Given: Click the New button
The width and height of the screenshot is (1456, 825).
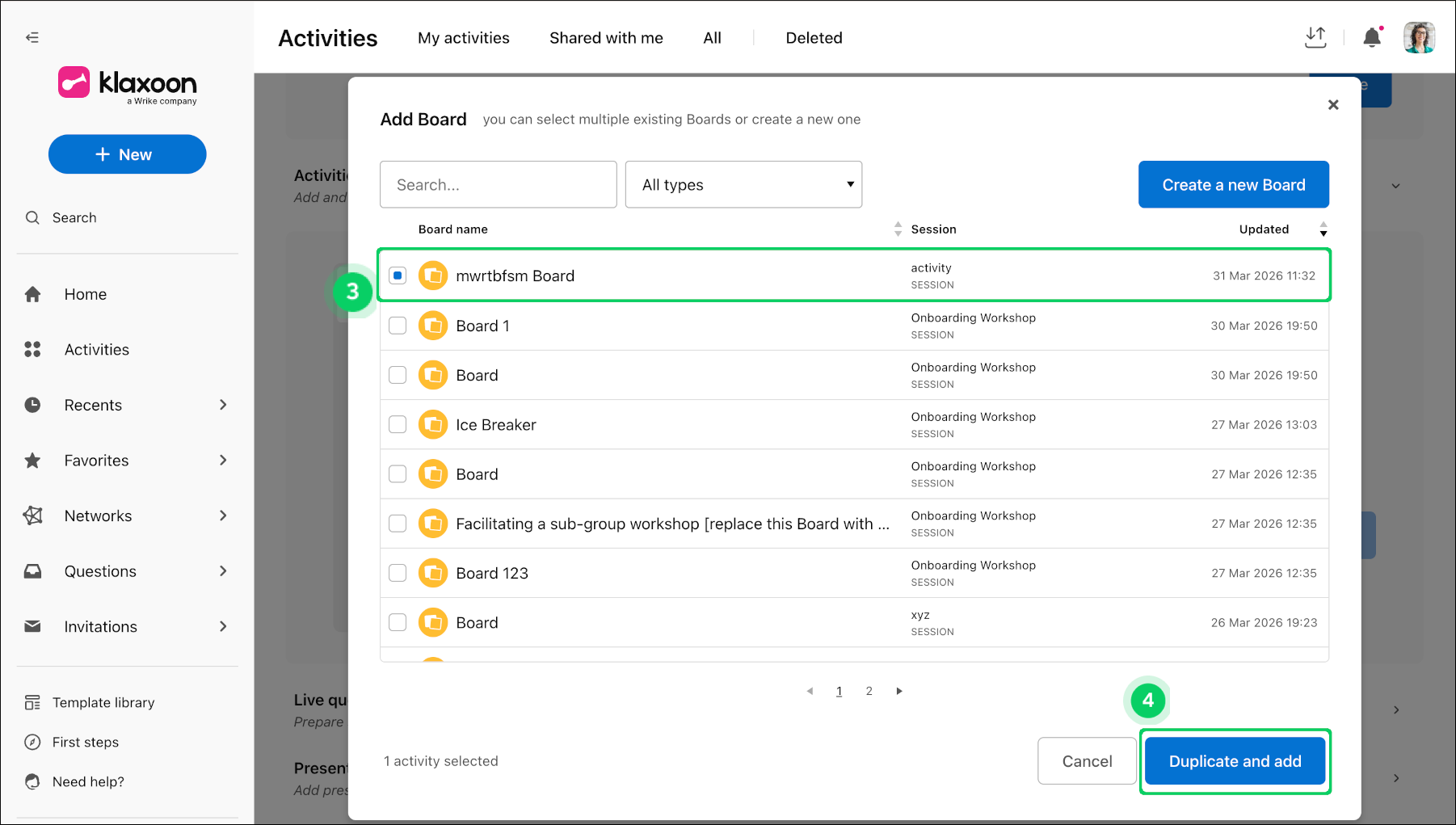Looking at the screenshot, I should click(x=128, y=154).
